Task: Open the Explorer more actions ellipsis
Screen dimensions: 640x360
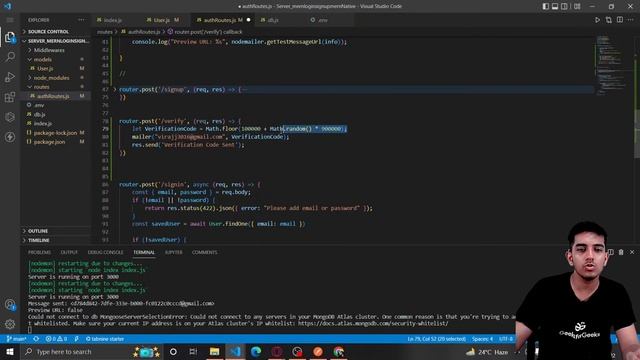Action: 82,20
